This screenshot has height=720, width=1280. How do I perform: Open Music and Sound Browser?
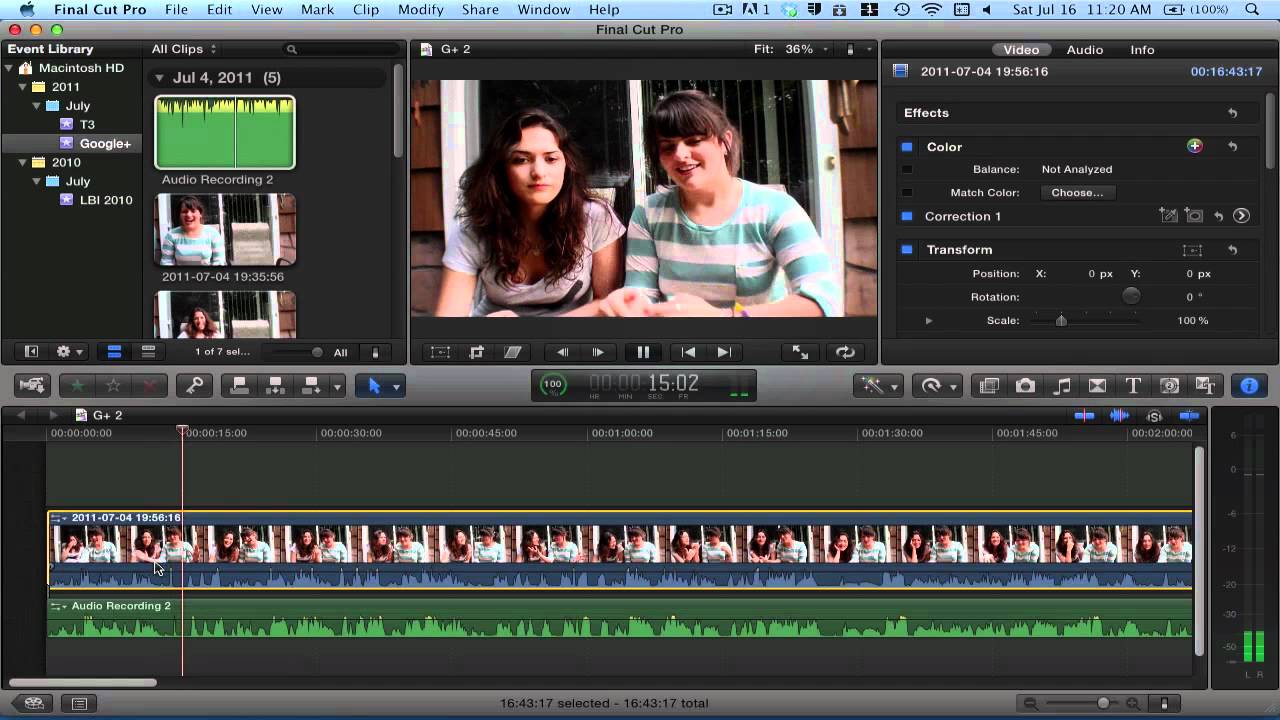click(x=1062, y=386)
